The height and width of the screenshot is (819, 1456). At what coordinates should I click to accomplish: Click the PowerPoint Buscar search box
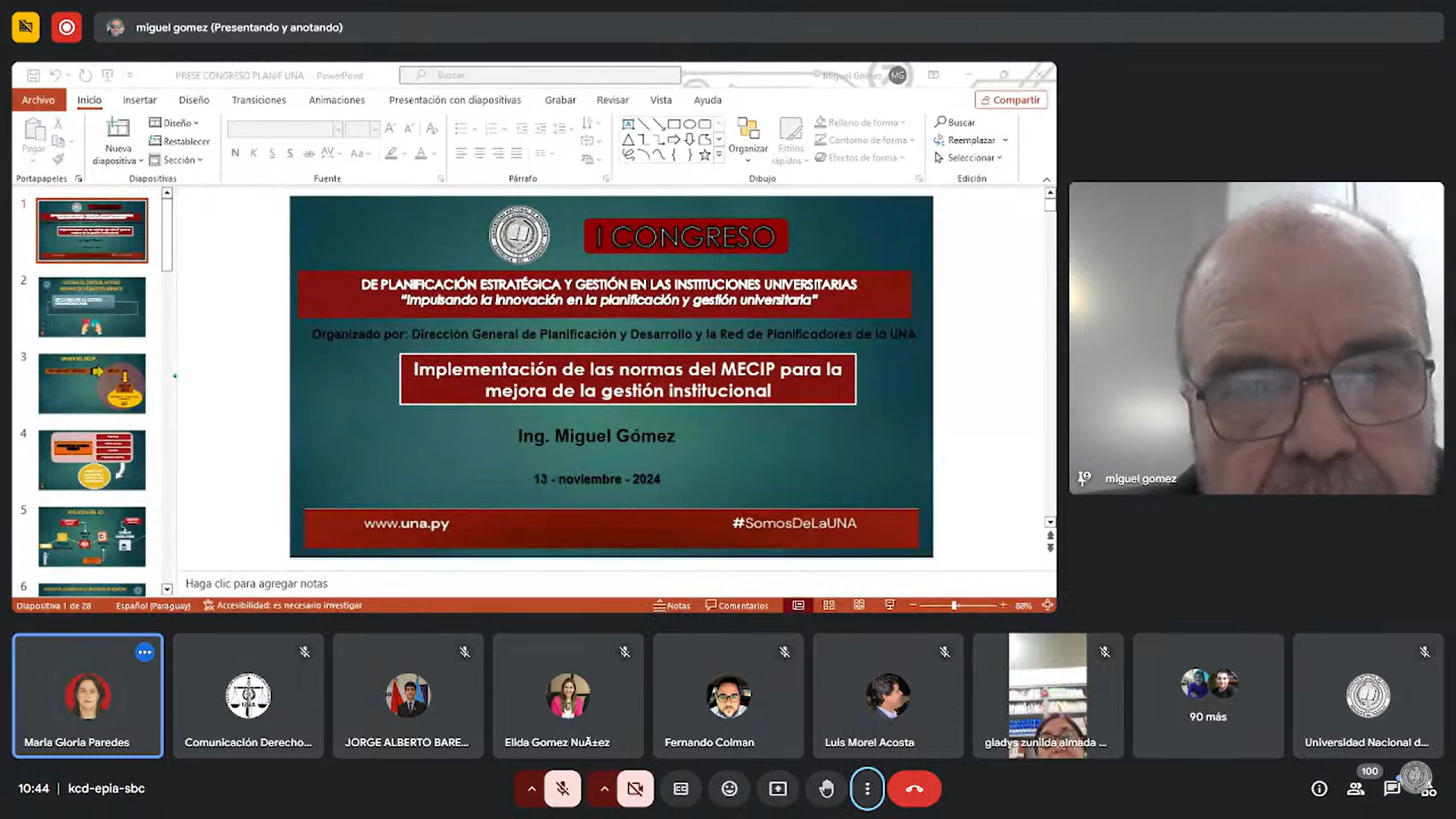coord(540,75)
